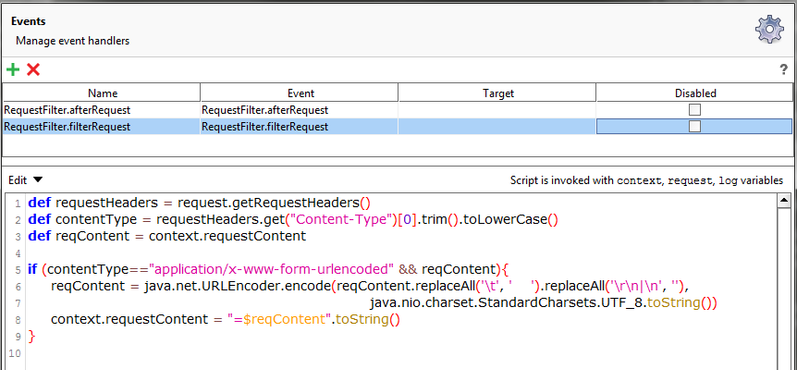Click closing brace on line 9
The height and width of the screenshot is (370, 797).
pyautogui.click(x=32, y=336)
